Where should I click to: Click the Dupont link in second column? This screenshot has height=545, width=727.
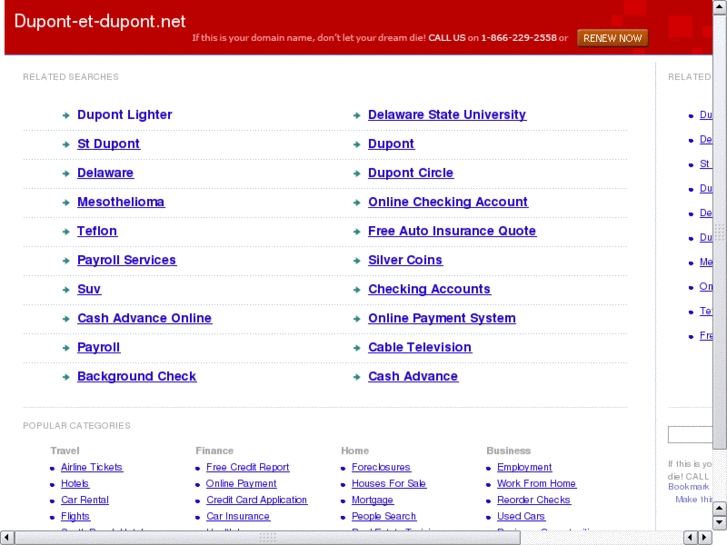click(x=391, y=144)
